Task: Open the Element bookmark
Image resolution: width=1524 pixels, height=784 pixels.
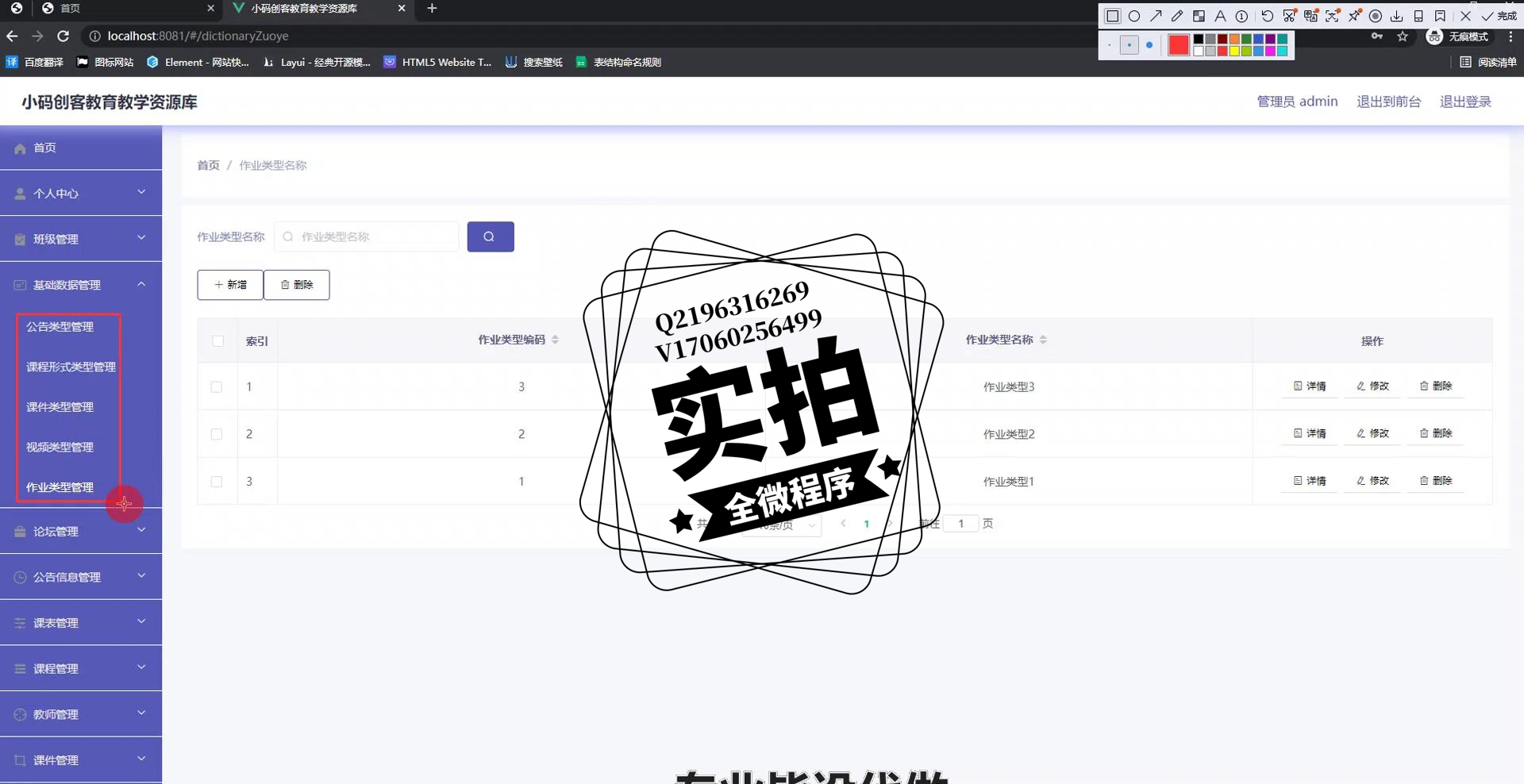Action: [198, 62]
